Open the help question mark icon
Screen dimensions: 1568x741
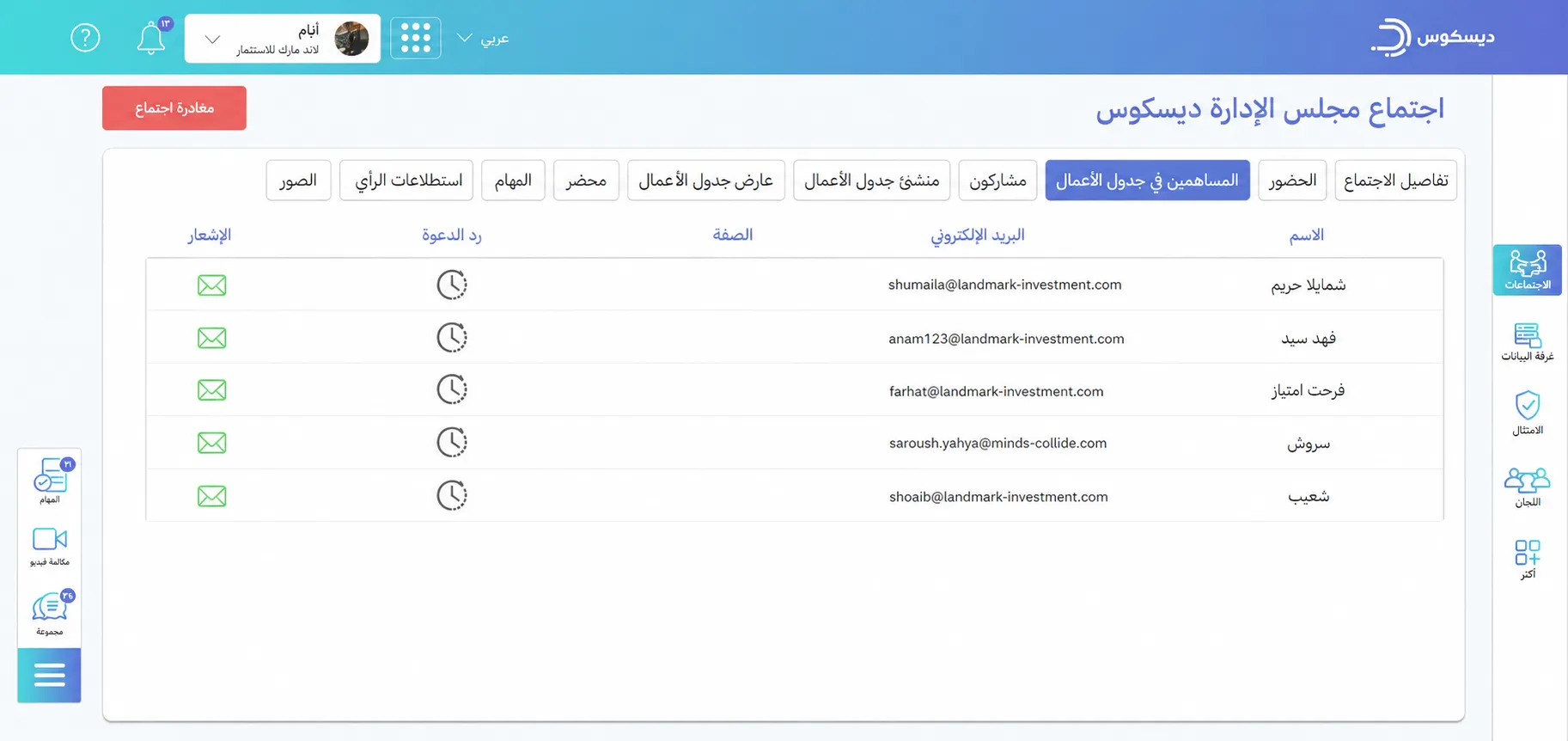tap(85, 38)
